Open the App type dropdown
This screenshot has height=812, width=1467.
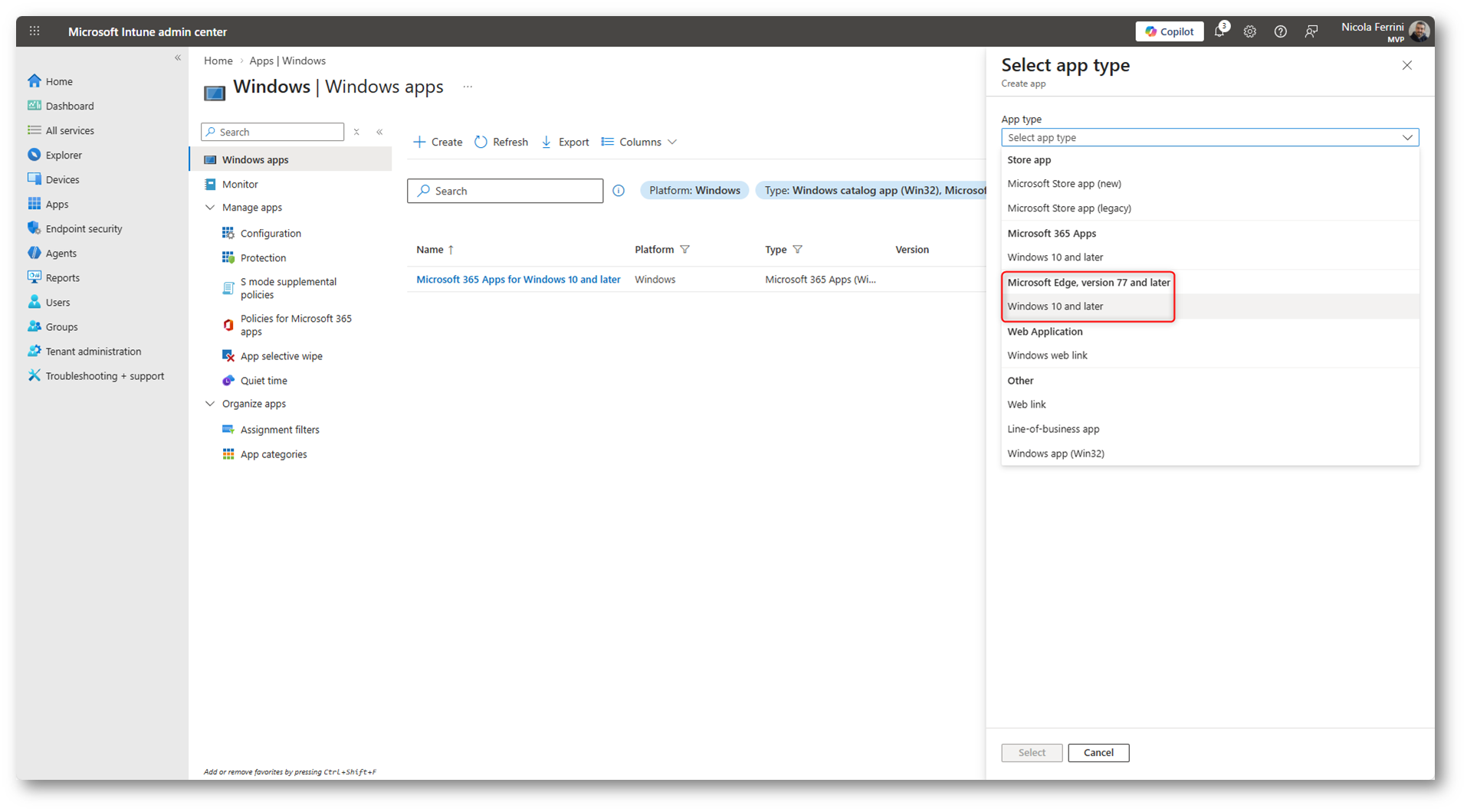pos(1209,138)
